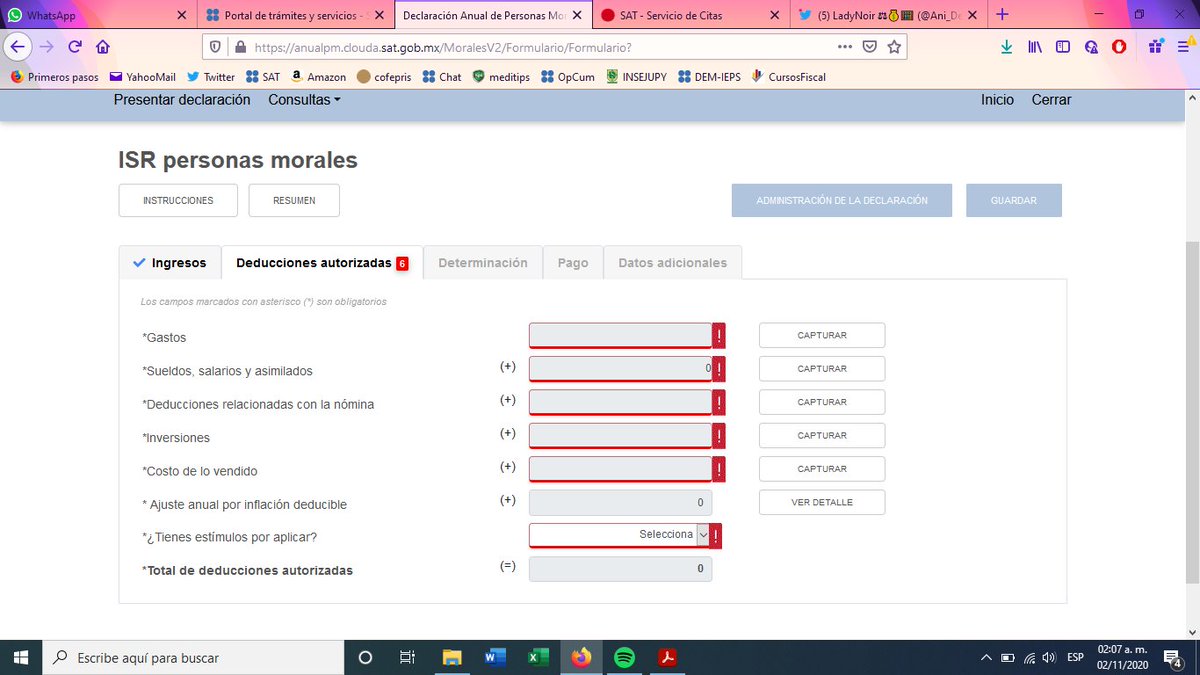Click the Cortana circle icon
This screenshot has width=1200, height=675.
pos(365,657)
